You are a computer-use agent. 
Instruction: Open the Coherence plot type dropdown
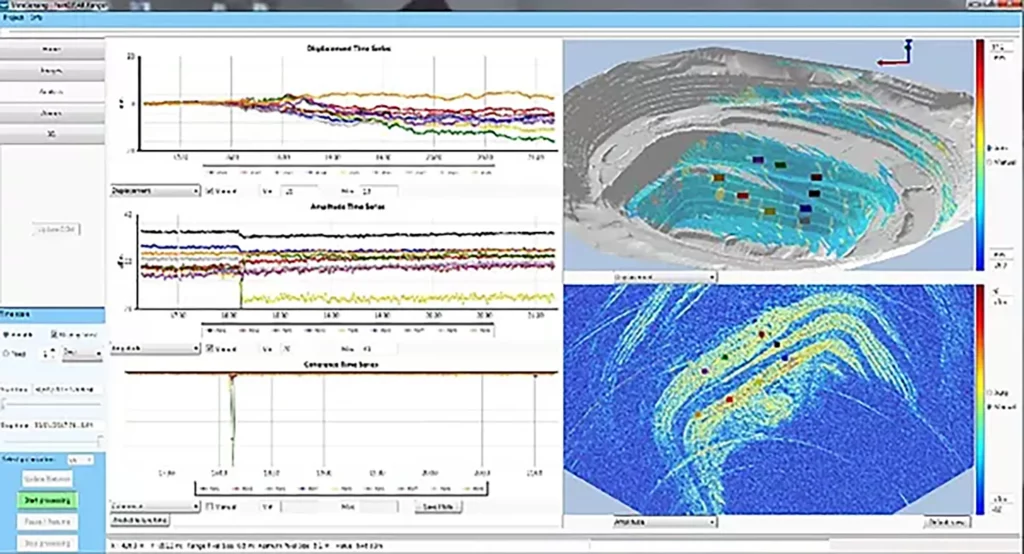(155, 506)
